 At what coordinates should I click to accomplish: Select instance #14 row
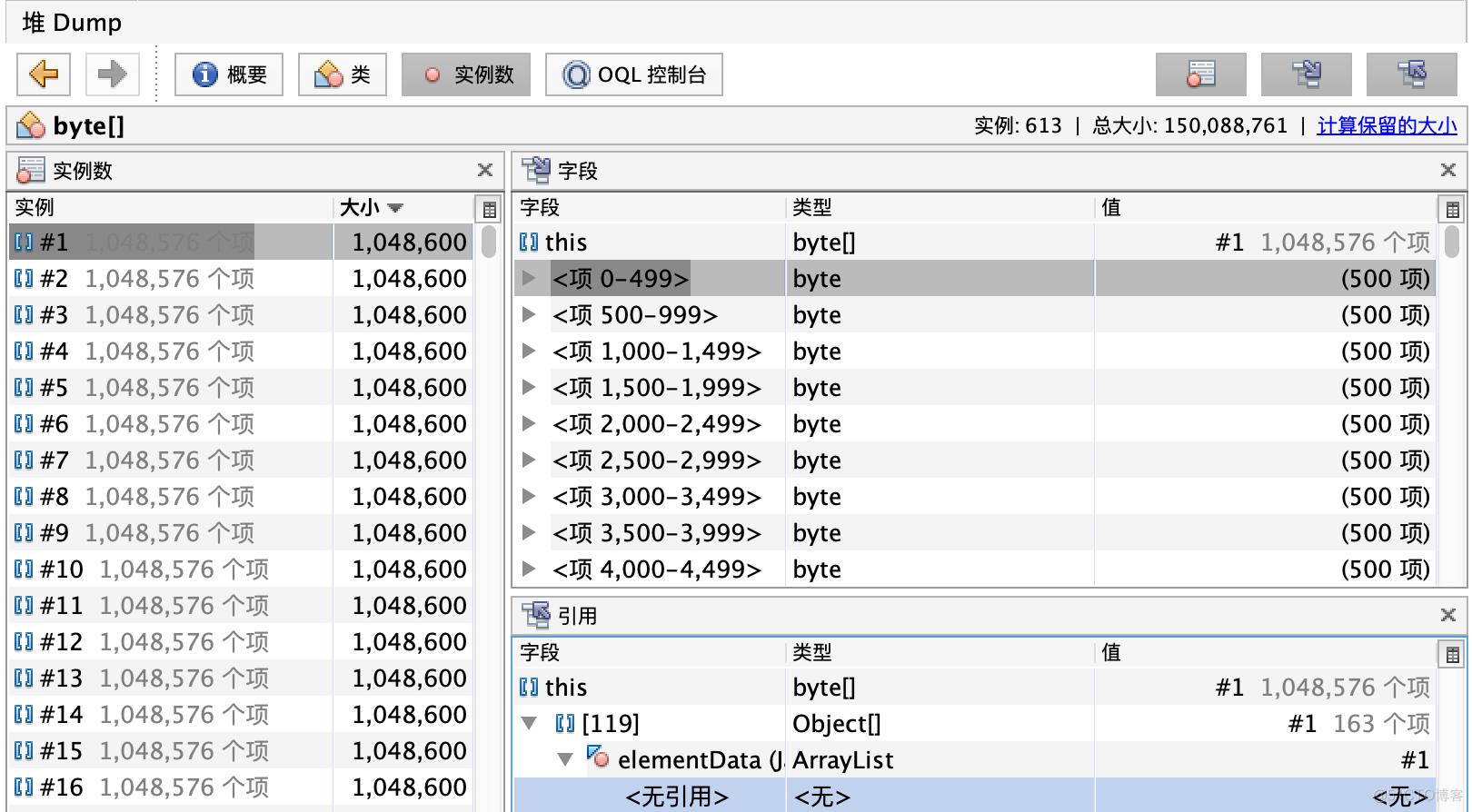coord(241,715)
